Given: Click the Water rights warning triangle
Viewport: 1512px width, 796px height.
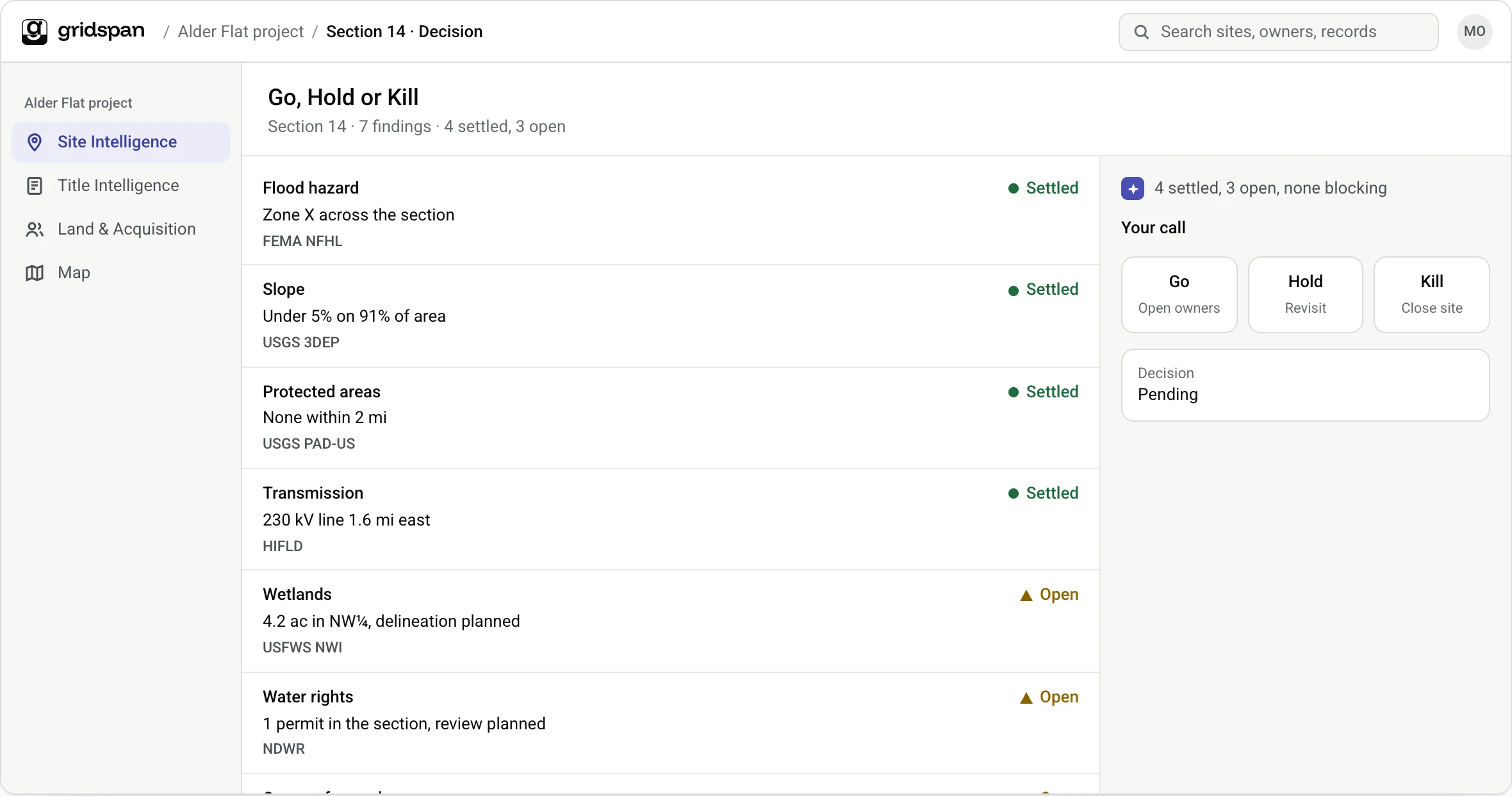Looking at the screenshot, I should 1026,698.
